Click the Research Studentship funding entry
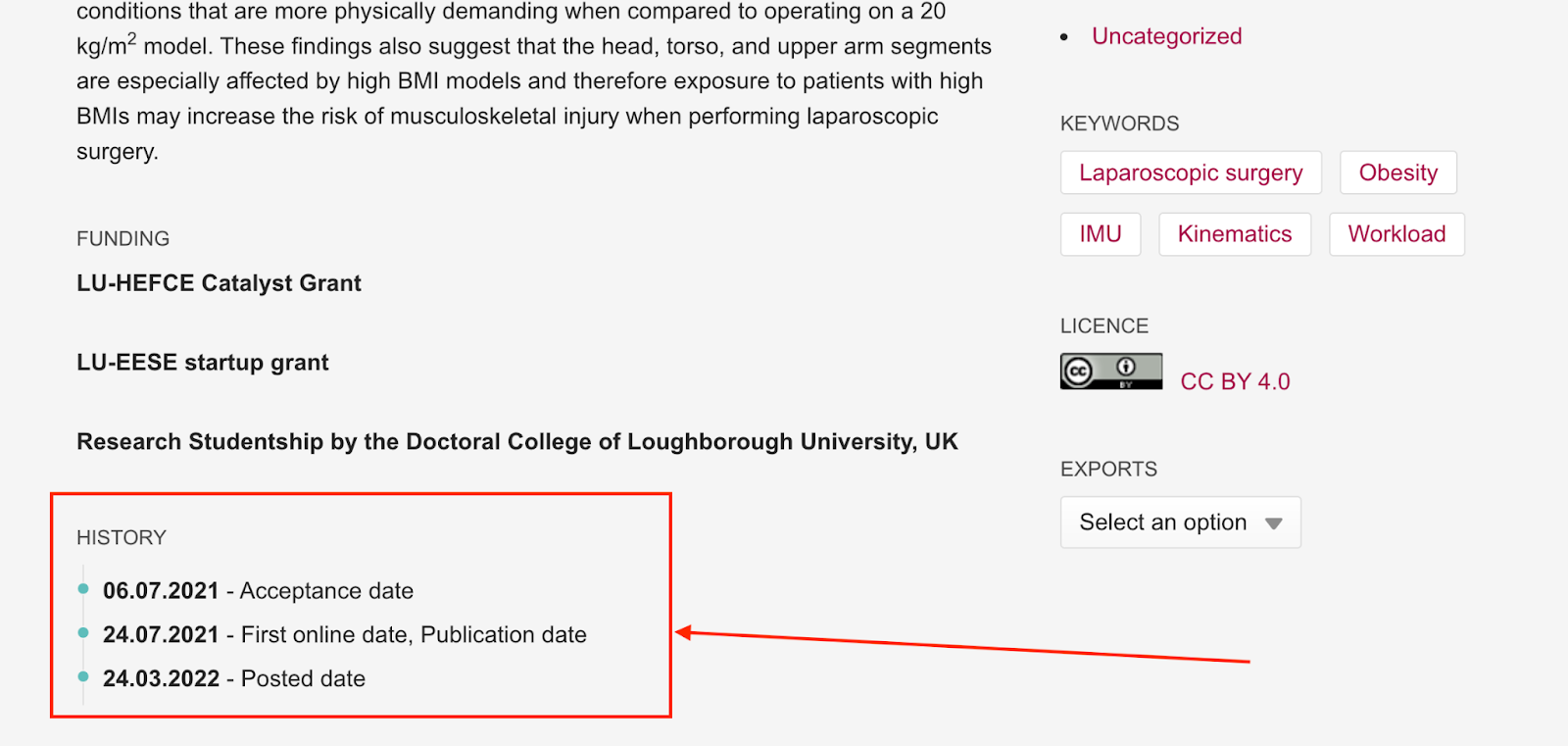Image resolution: width=1568 pixels, height=746 pixels. click(517, 442)
